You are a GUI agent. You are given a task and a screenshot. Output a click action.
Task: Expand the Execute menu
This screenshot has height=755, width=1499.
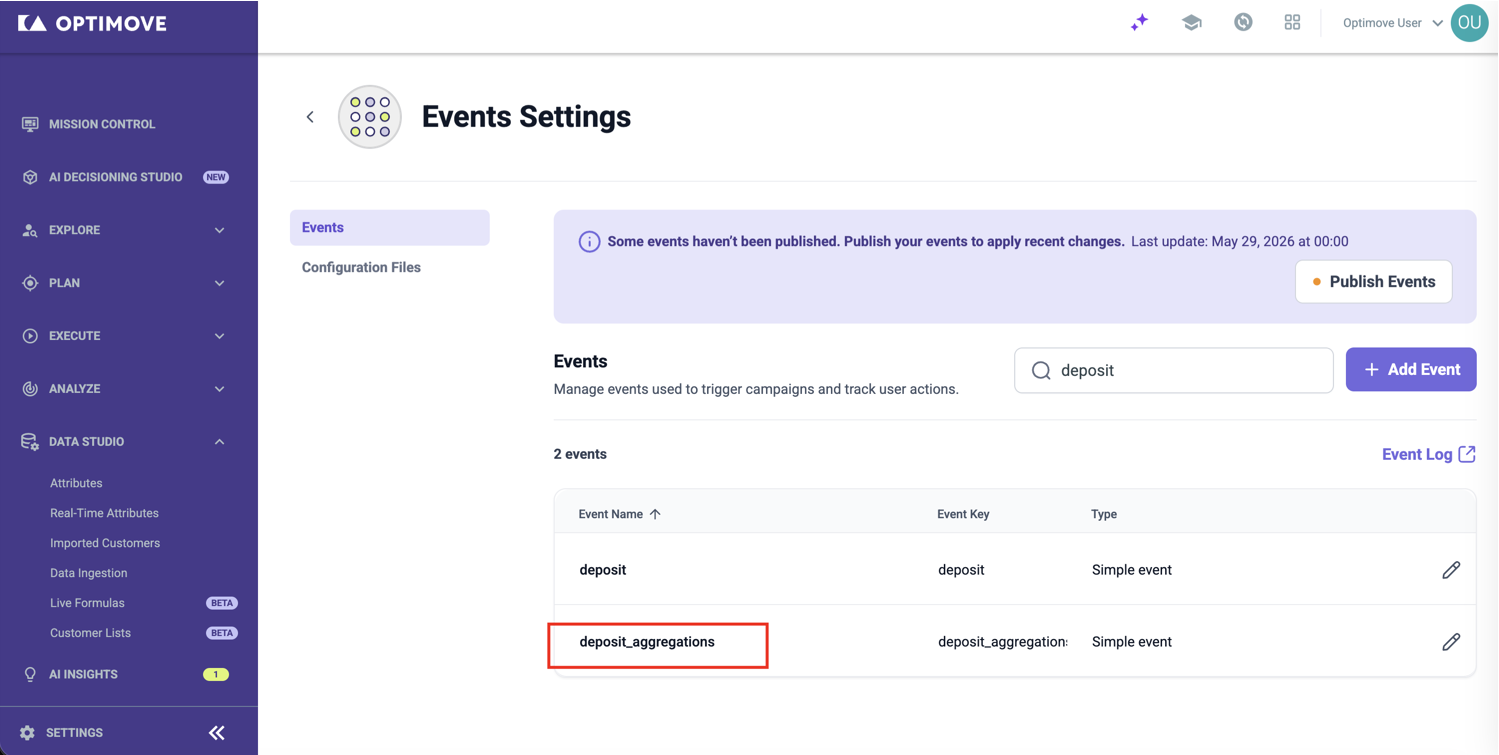[x=124, y=336]
